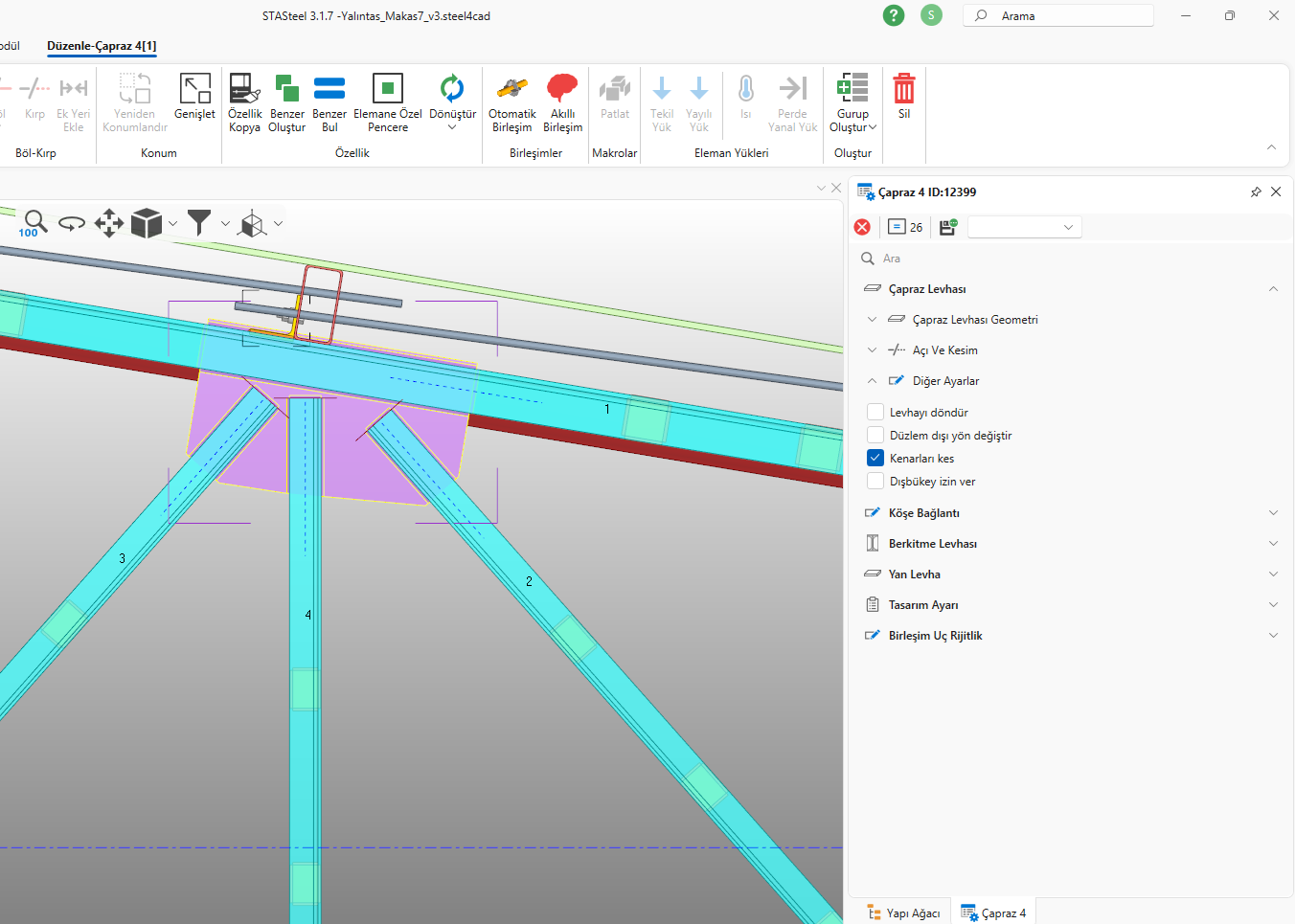
Task: Click the zoom 100 magnifier icon
Action: 34,224
